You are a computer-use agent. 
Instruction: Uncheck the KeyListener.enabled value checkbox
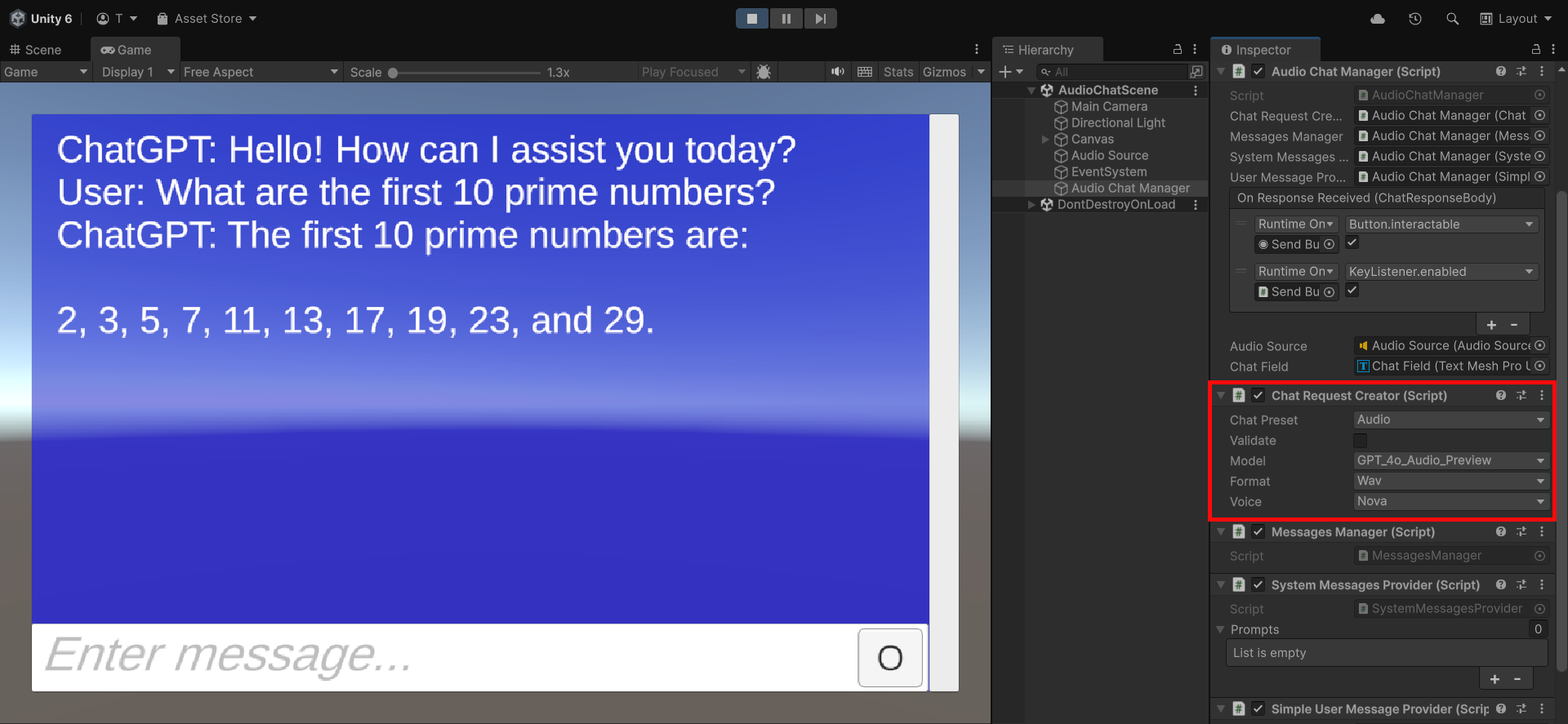(1352, 291)
